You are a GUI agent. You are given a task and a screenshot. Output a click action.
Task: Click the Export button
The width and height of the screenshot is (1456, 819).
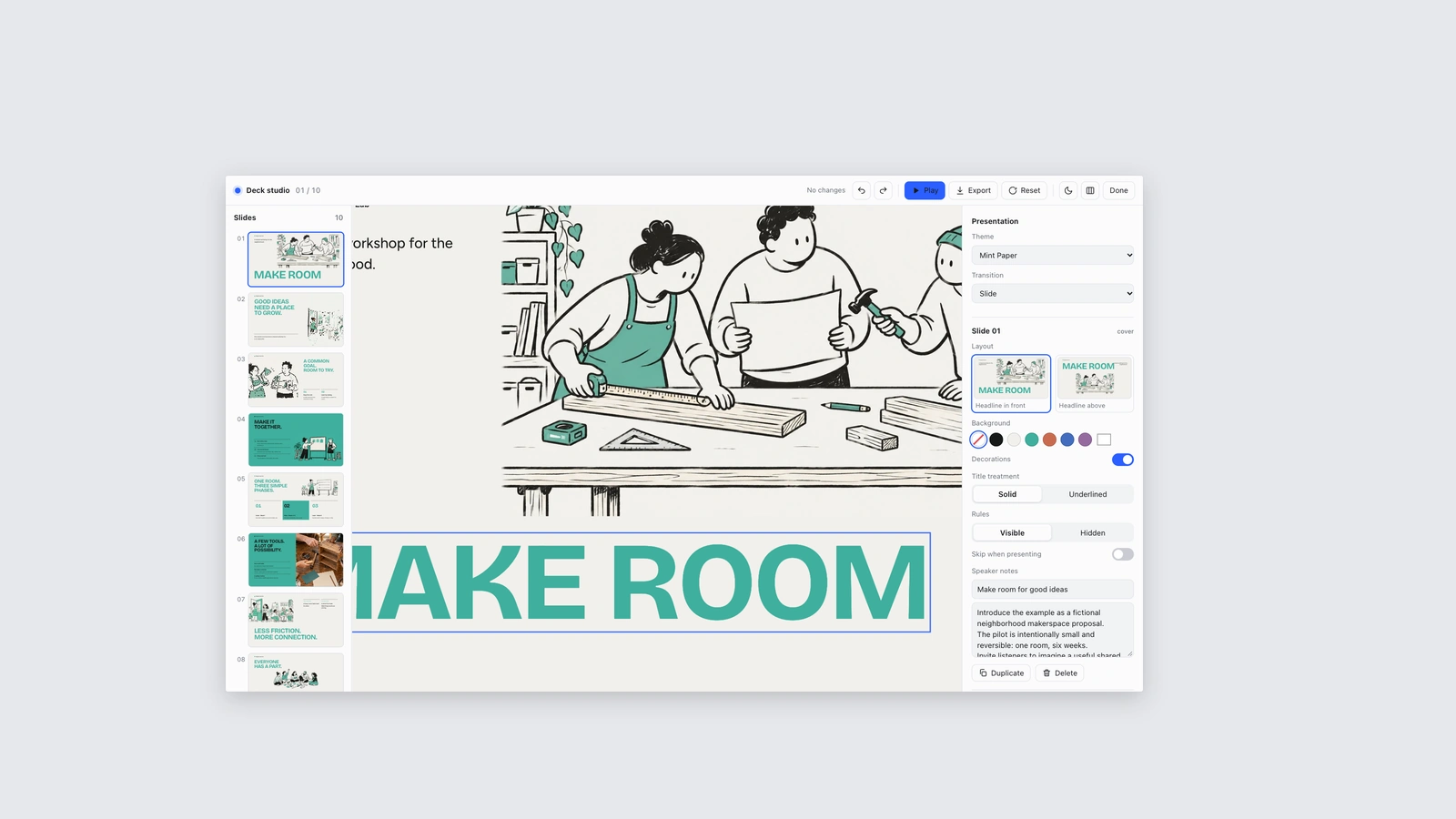tap(974, 190)
